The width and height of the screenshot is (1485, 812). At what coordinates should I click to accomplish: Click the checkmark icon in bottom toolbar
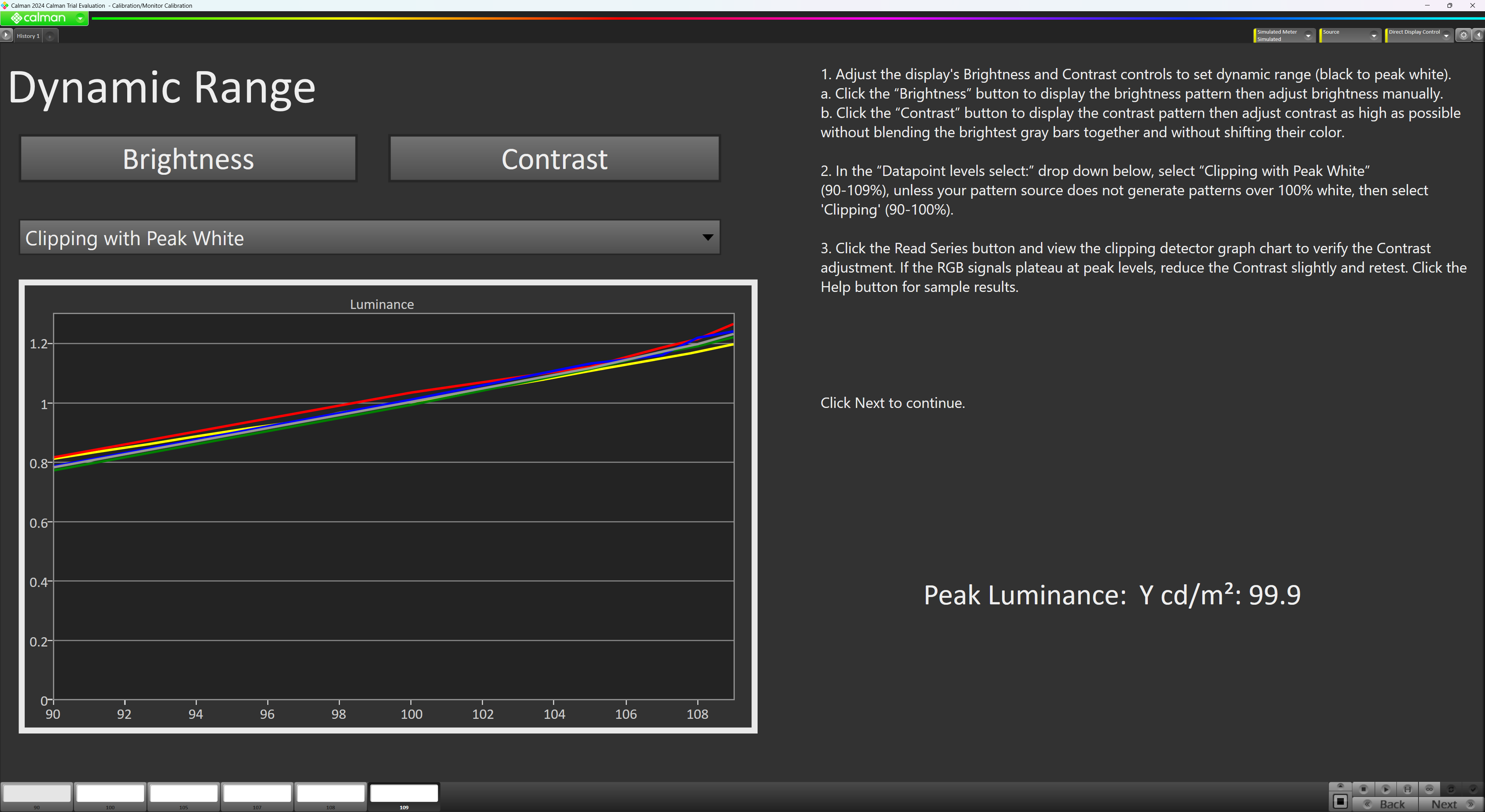(x=1473, y=789)
